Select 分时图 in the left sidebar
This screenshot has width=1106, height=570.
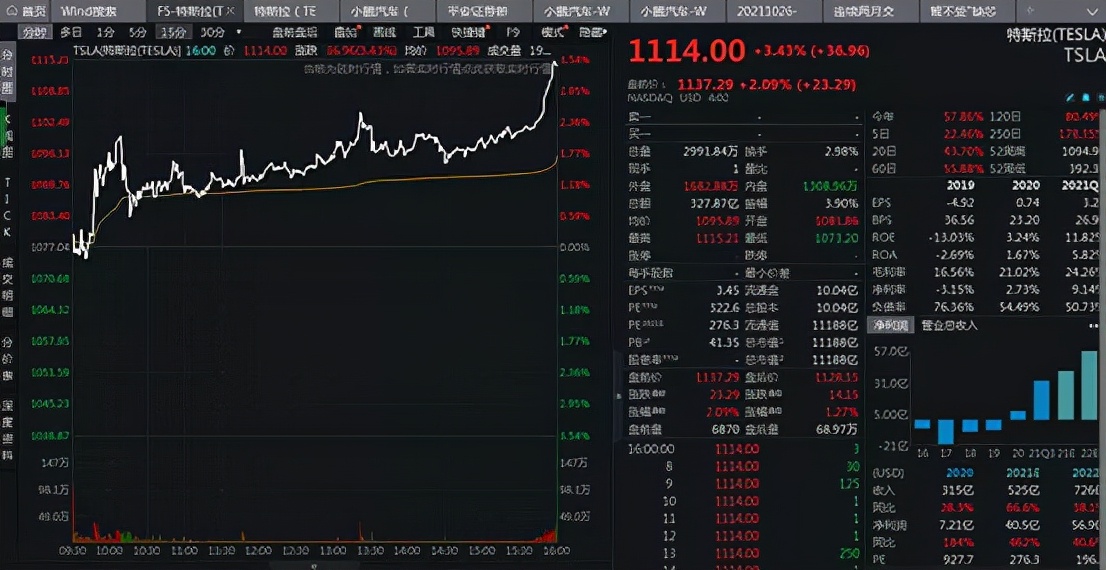pyautogui.click(x=7, y=68)
